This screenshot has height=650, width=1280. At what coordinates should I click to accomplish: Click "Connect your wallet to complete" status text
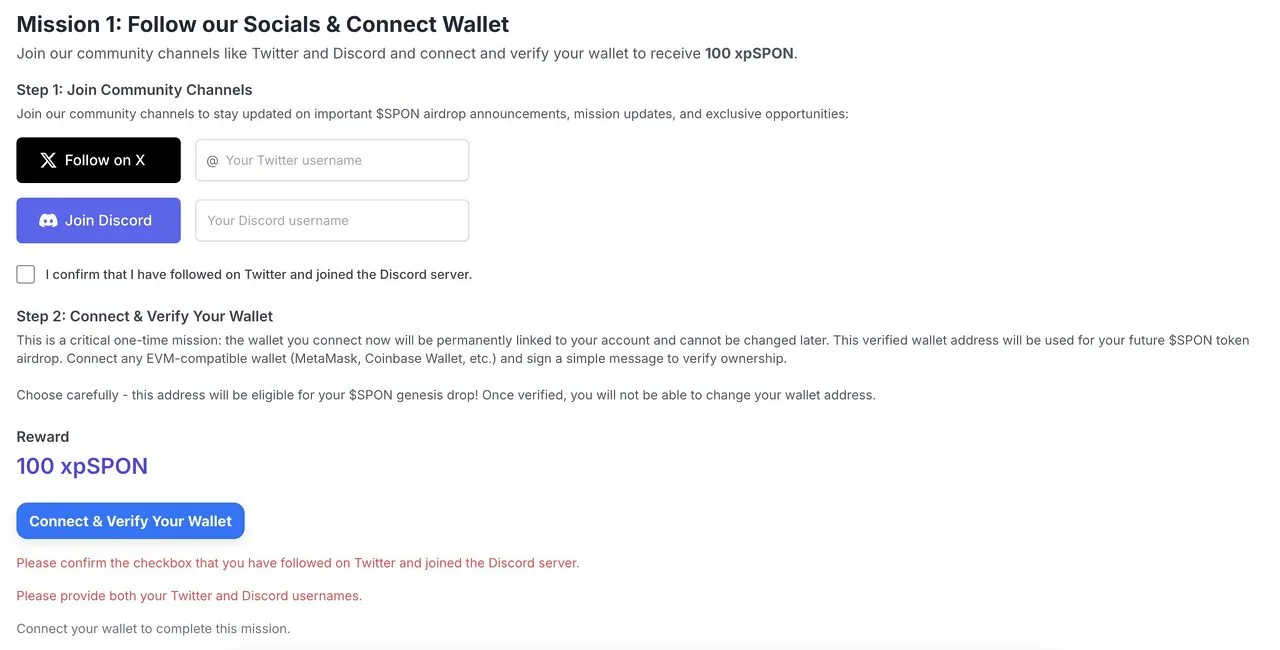(x=153, y=629)
